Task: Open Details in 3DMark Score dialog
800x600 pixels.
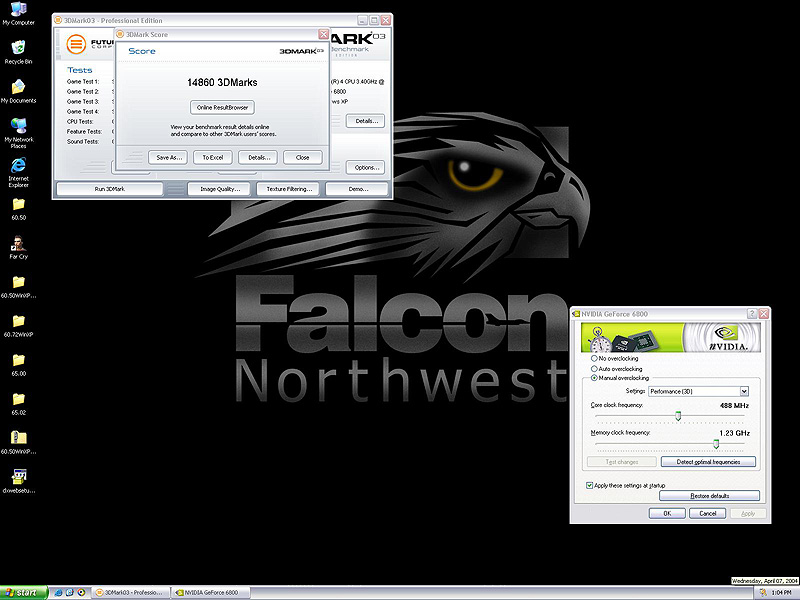Action: tap(258, 158)
